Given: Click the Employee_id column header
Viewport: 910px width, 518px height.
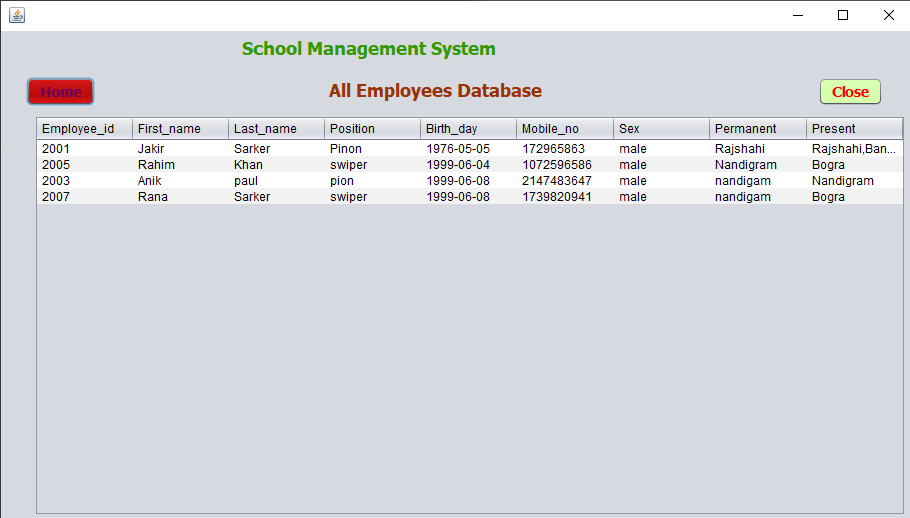Looking at the screenshot, I should coord(84,129).
